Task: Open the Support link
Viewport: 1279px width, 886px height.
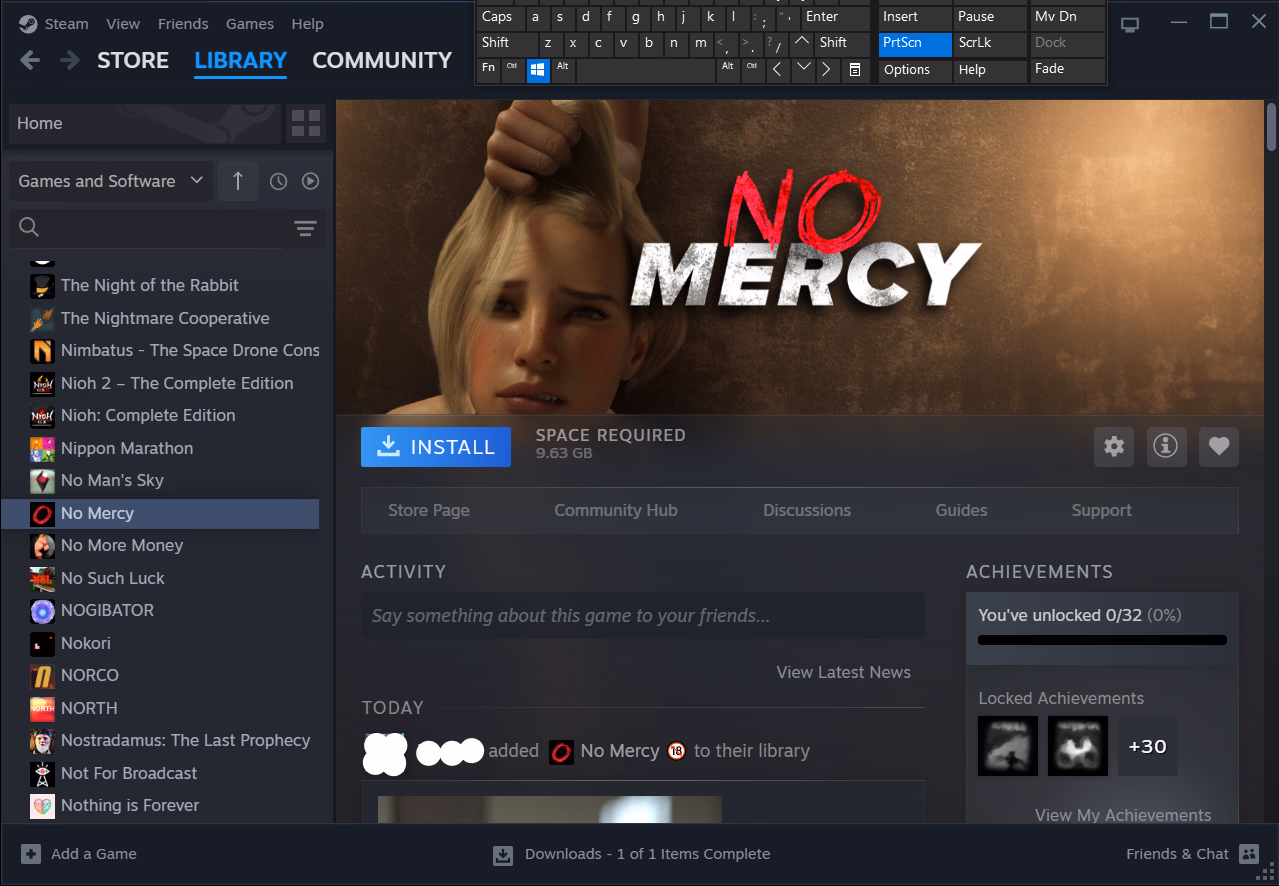Action: click(x=1102, y=510)
